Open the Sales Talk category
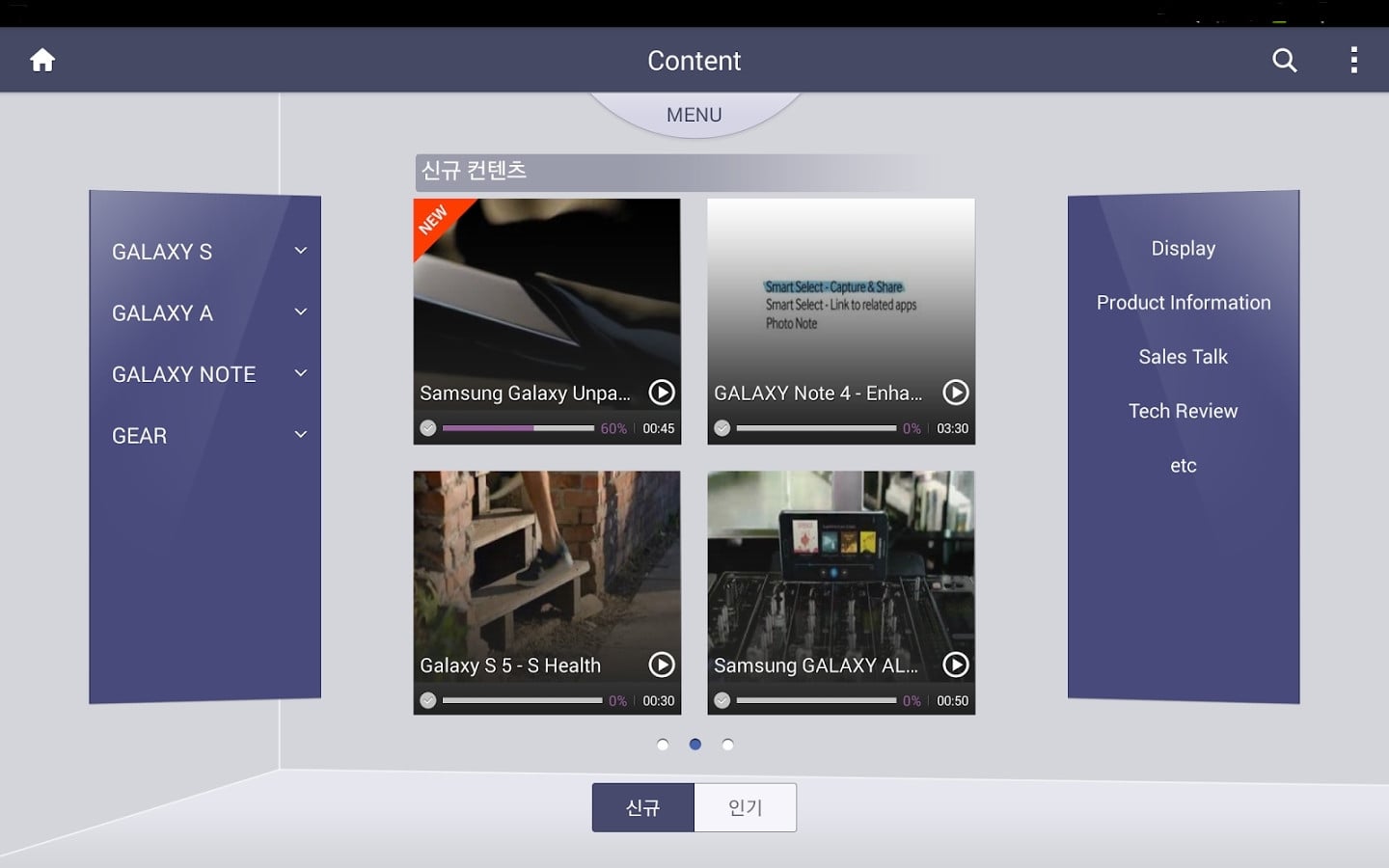Image resolution: width=1389 pixels, height=868 pixels. coord(1184,357)
